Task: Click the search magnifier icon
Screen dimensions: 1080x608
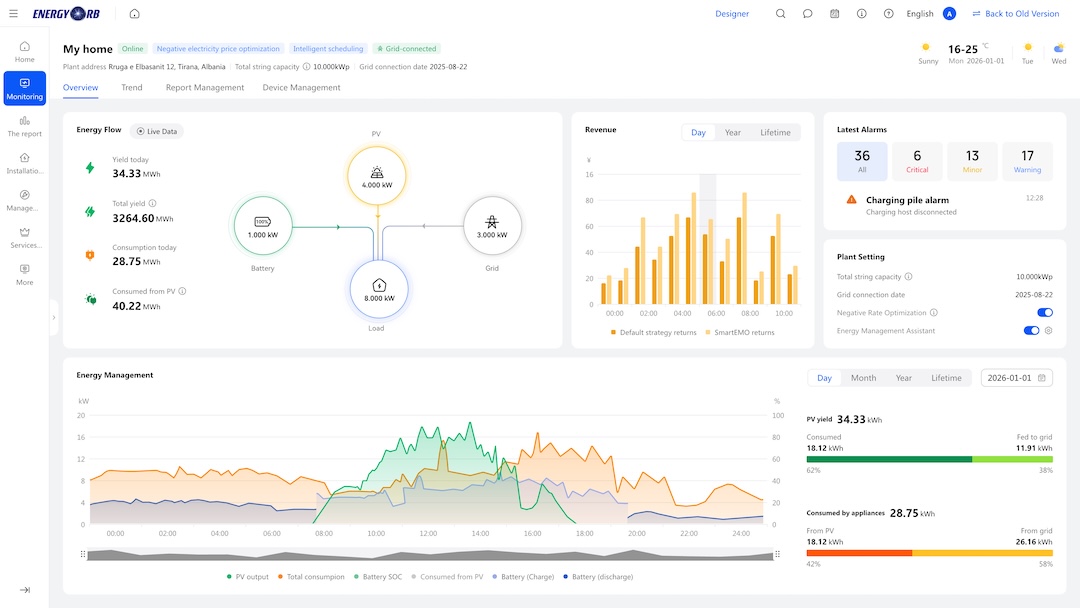Action: tap(780, 14)
